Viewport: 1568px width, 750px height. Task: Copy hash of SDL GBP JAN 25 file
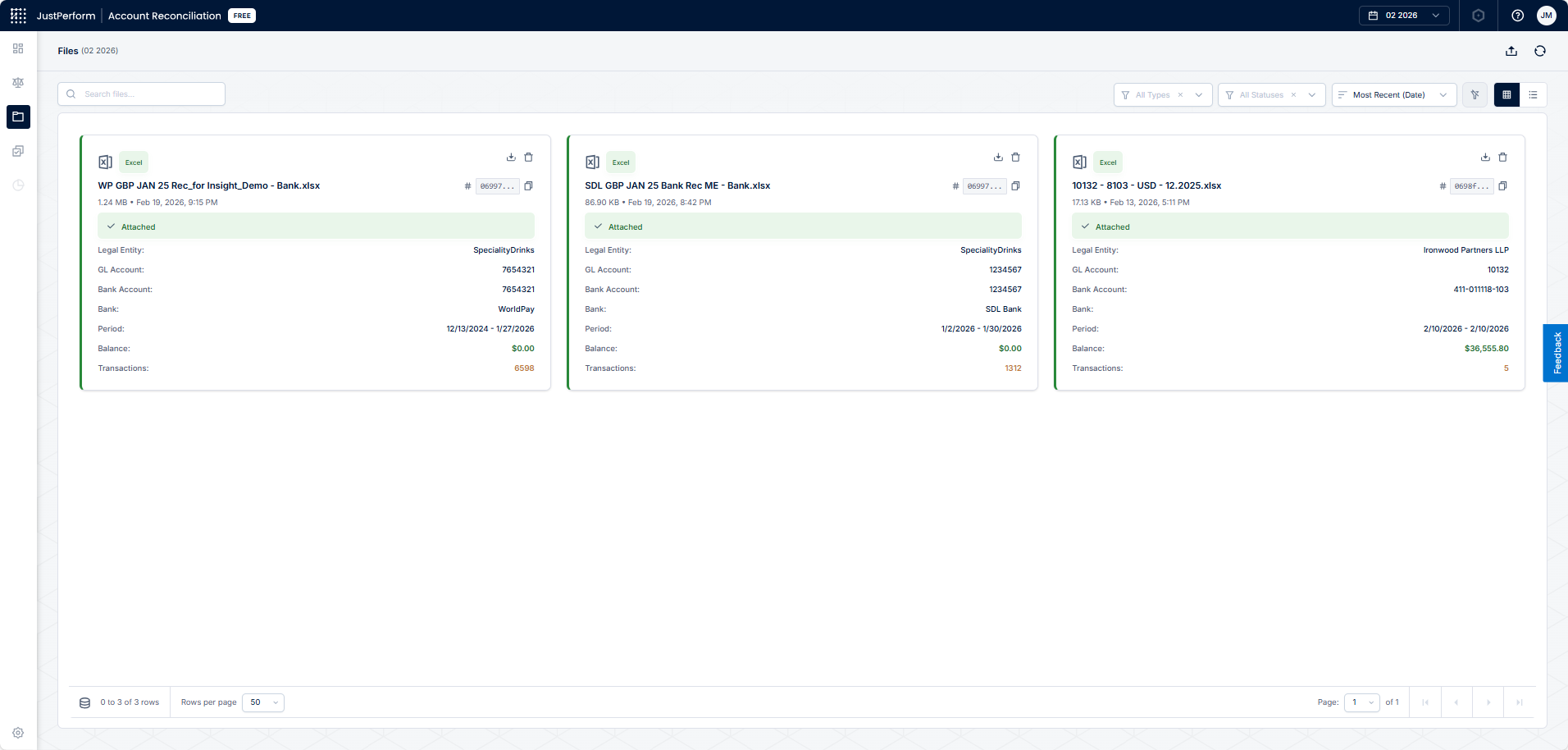(x=1016, y=186)
